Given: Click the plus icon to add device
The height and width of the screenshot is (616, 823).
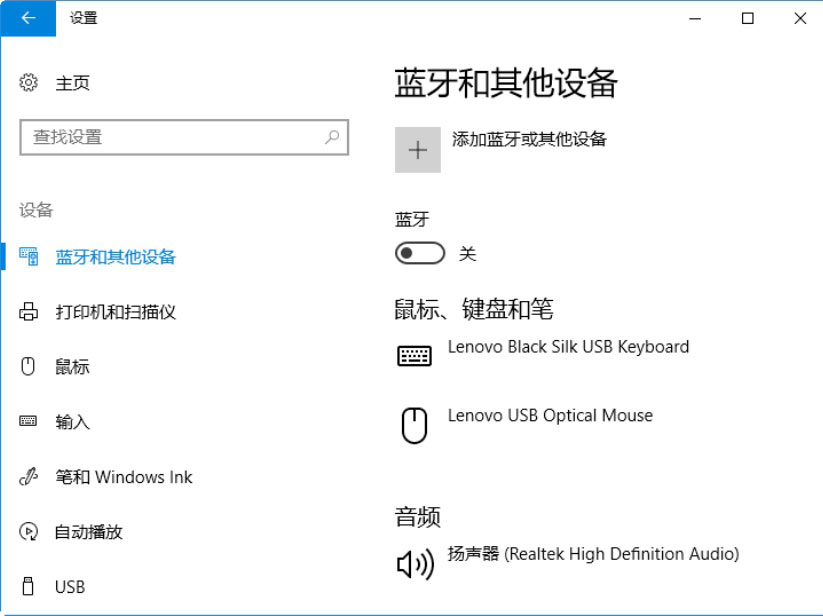Looking at the screenshot, I should click(x=418, y=150).
